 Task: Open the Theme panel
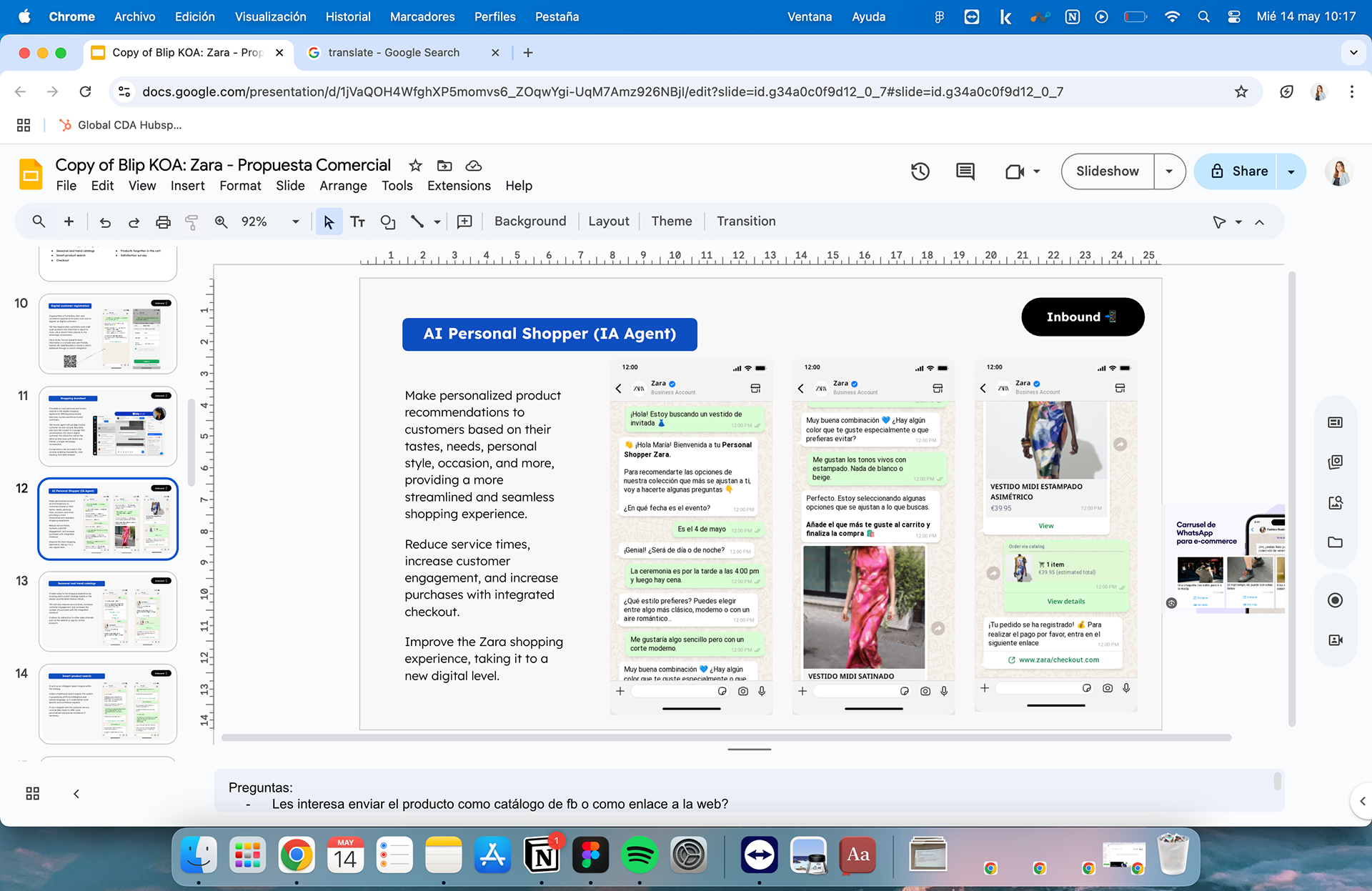[x=672, y=221]
